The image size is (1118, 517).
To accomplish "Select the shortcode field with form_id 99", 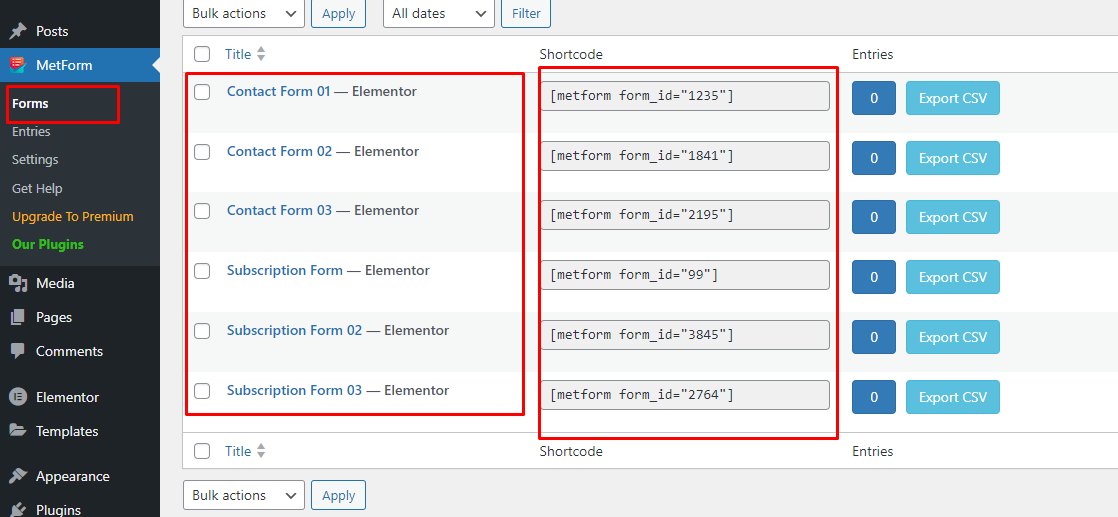I will [x=685, y=275].
